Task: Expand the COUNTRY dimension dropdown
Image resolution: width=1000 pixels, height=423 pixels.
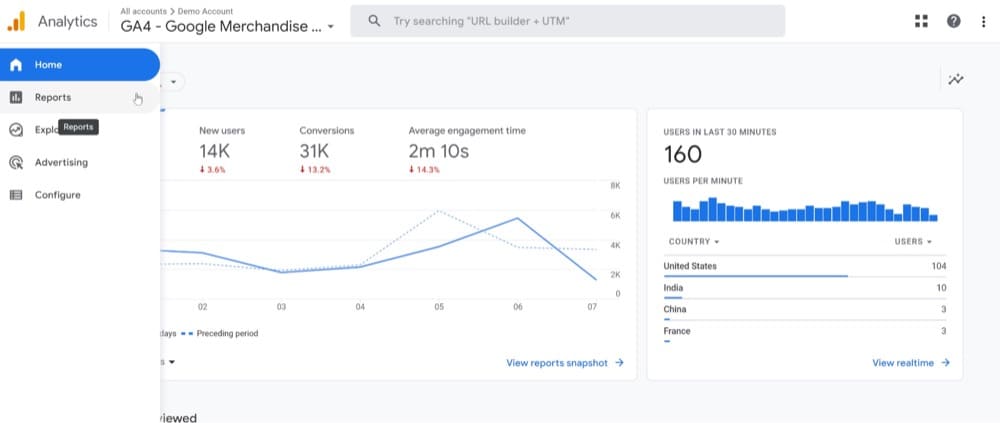Action: click(694, 242)
